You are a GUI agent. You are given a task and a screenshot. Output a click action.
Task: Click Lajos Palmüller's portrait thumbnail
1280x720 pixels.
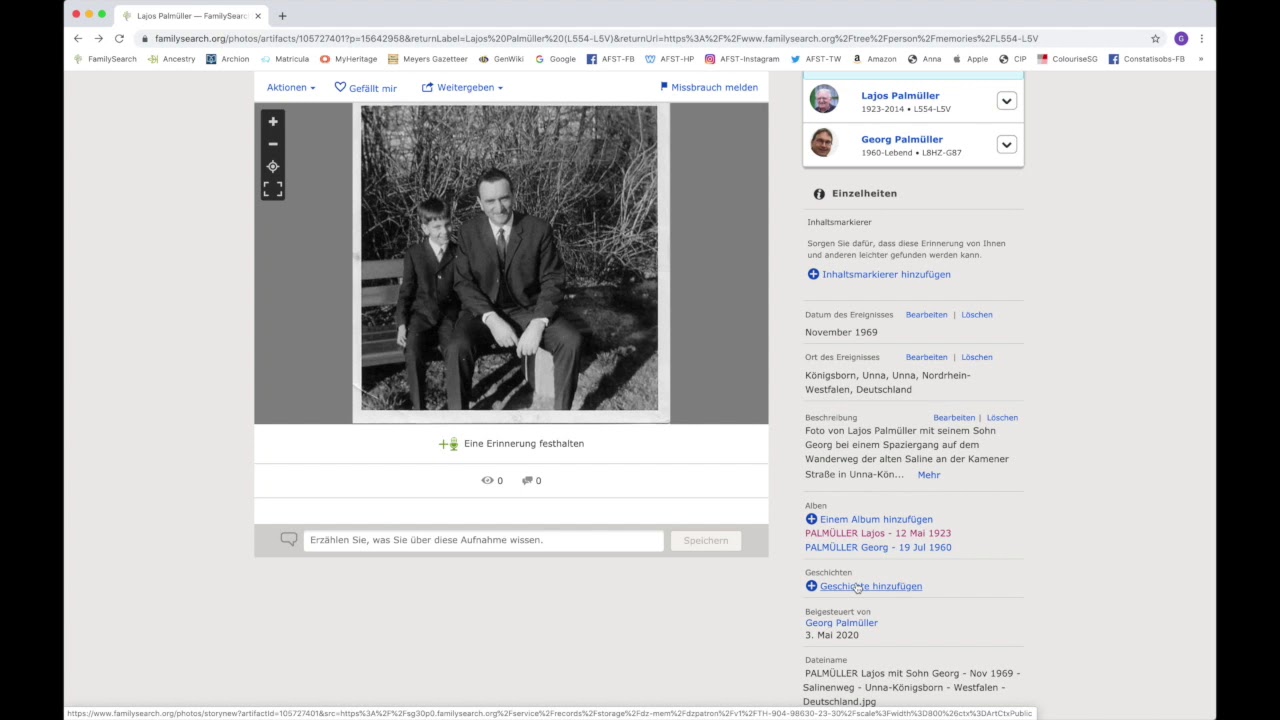824,100
